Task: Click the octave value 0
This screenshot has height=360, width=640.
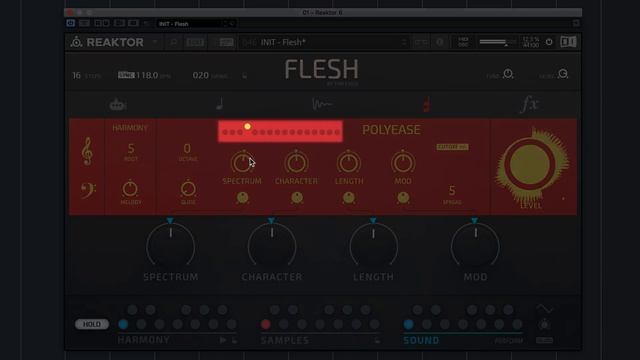Action: [x=187, y=148]
